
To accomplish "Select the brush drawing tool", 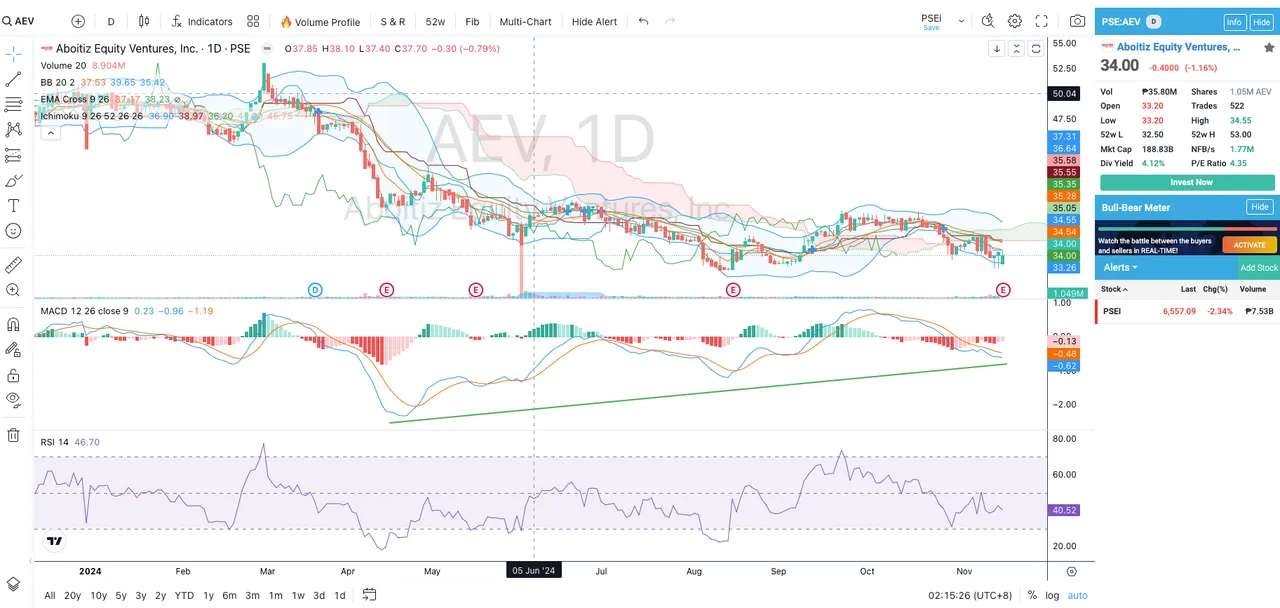I will click(14, 180).
